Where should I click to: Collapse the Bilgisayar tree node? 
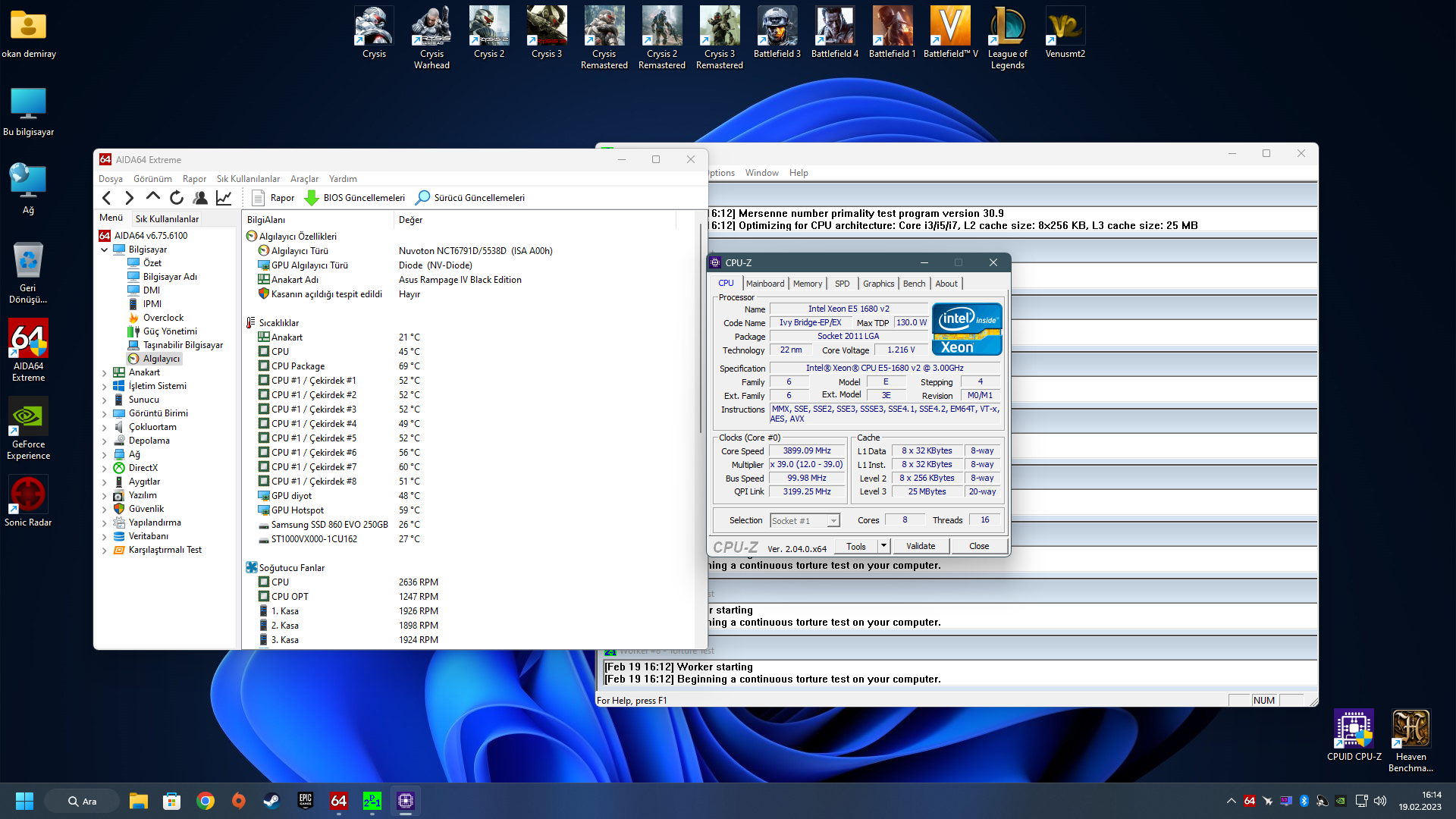(x=105, y=249)
